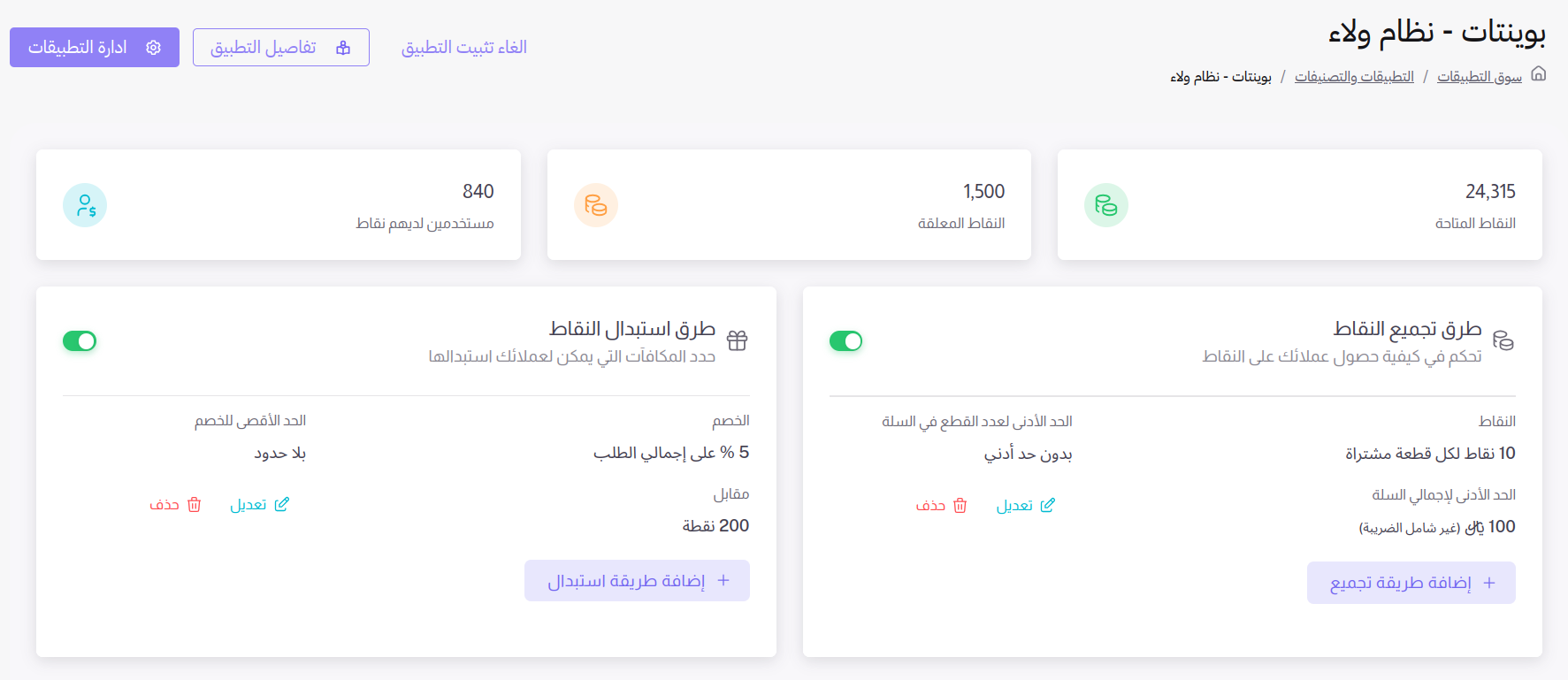1568x680 pixels.
Task: Click the green coins icon on النقاط المتاحة card
Action: [x=1106, y=204]
